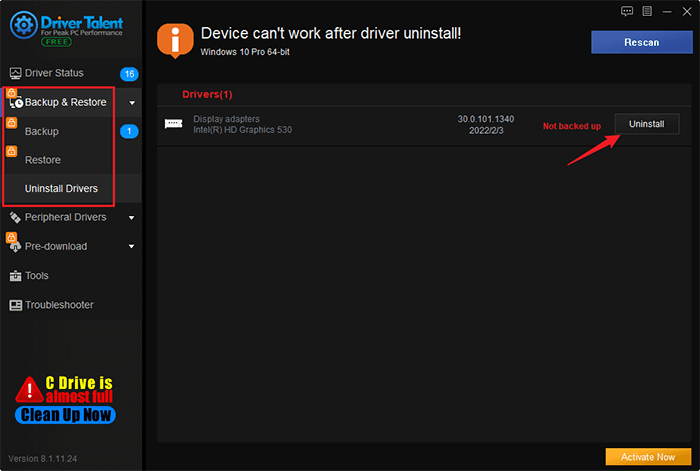The height and width of the screenshot is (471, 700).
Task: Click the Driver Talent gear logo
Action: click(24, 25)
